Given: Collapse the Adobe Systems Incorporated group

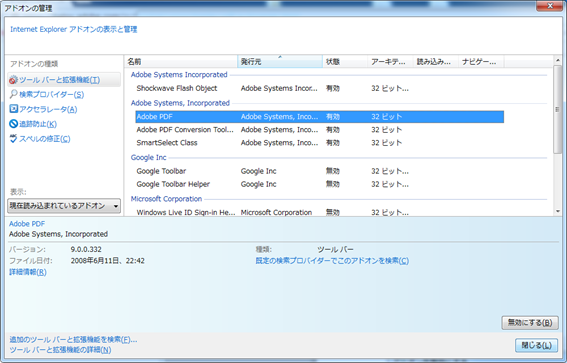Looking at the screenshot, I should pos(179,75).
